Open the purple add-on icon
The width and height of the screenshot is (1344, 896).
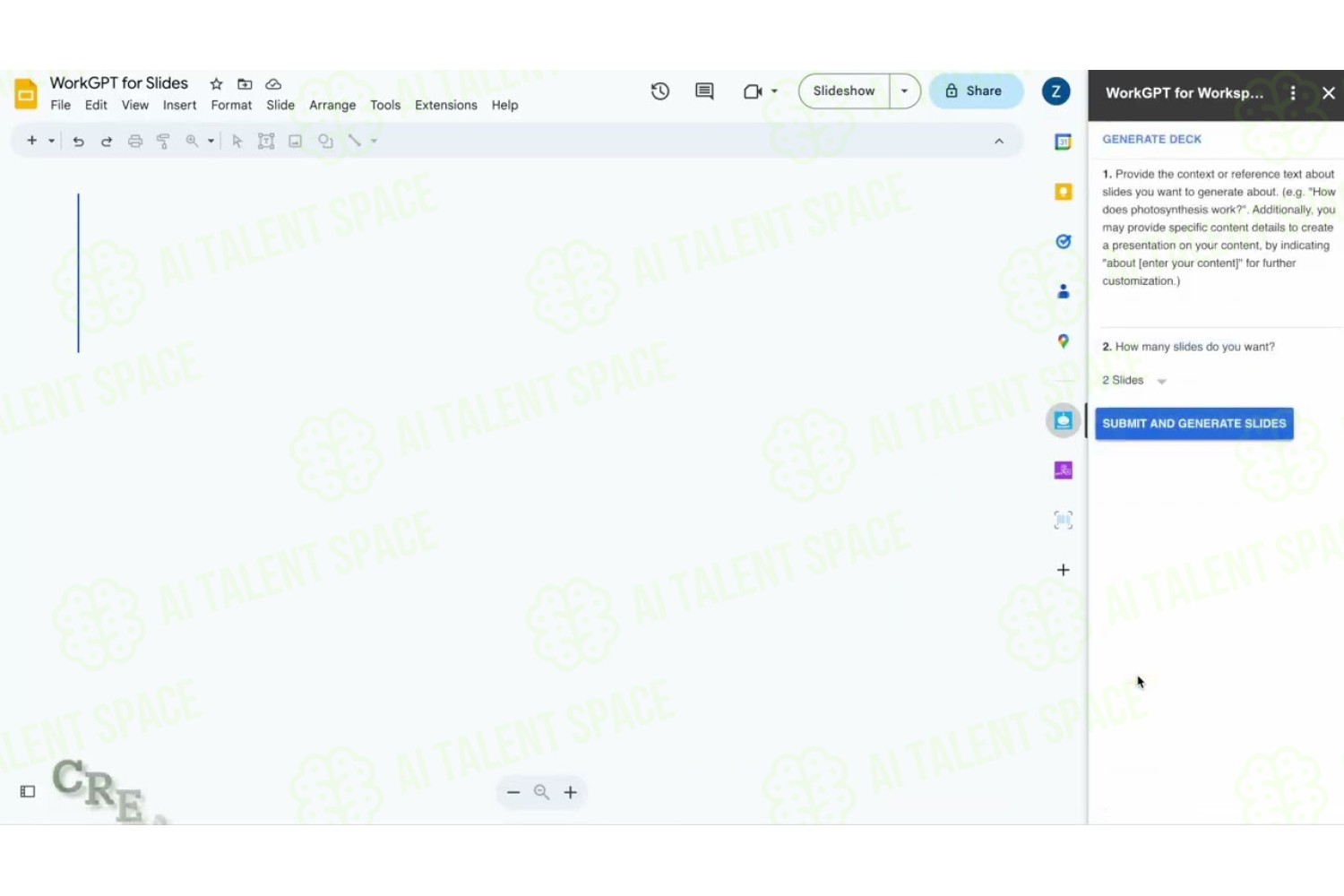point(1064,470)
